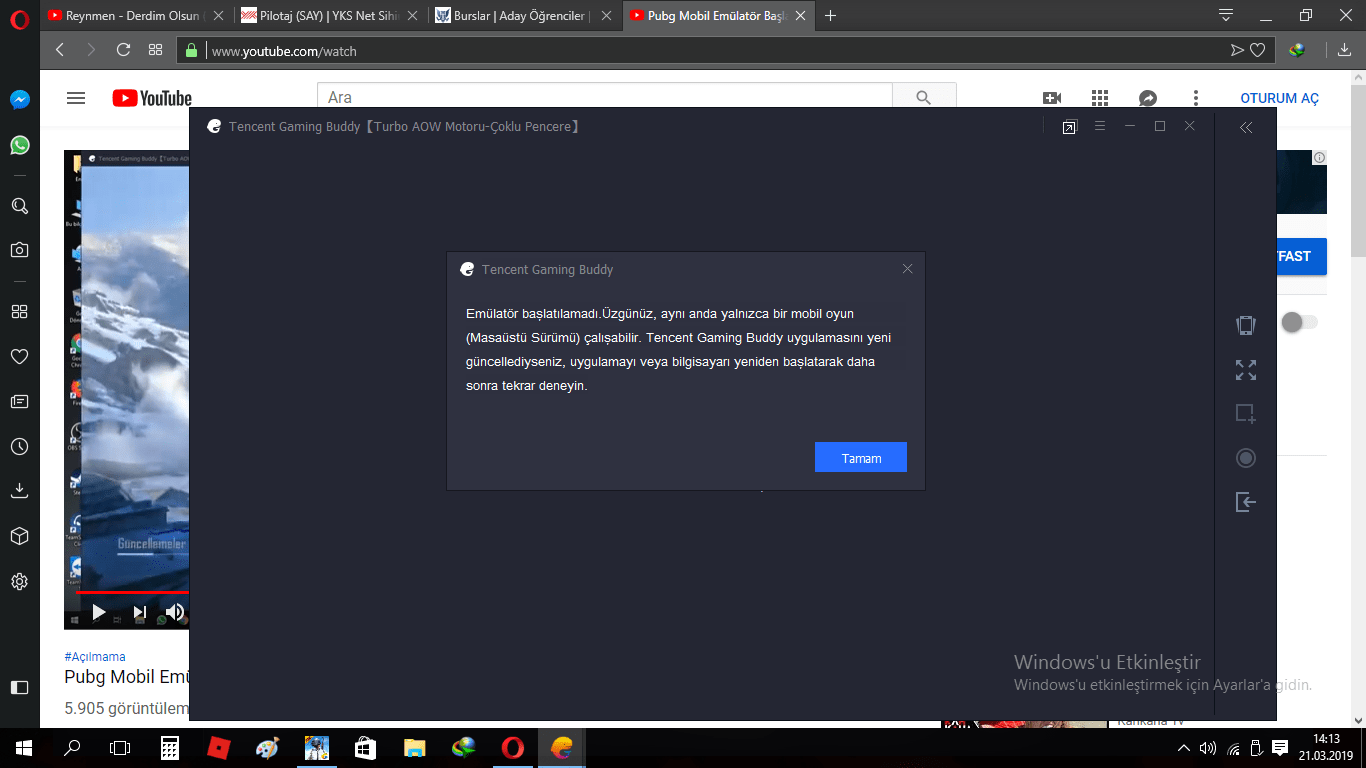Open settings gear in Opera sidebar
This screenshot has width=1366, height=768.
click(19, 581)
